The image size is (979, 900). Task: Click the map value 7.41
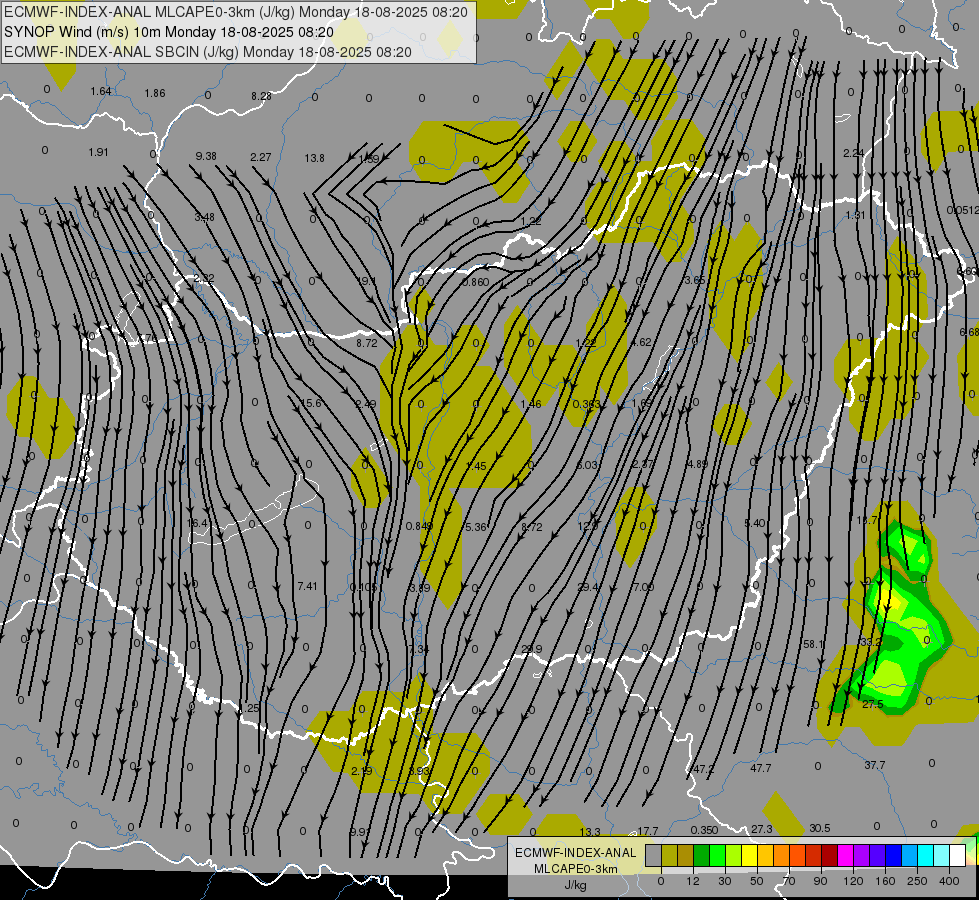pos(307,586)
